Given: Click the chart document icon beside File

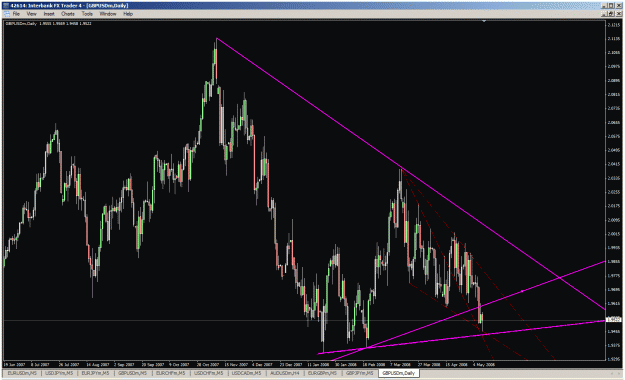Looking at the screenshot, I should [x=6, y=14].
